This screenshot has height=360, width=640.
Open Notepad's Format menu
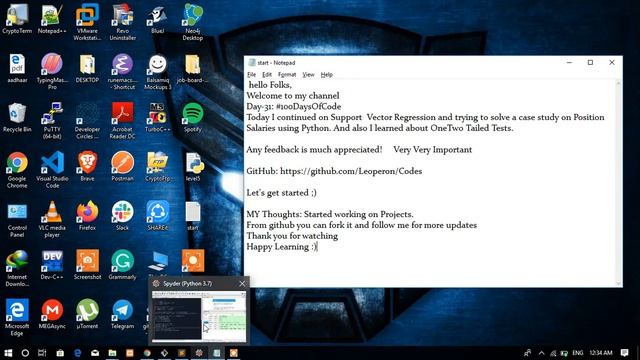[x=287, y=75]
